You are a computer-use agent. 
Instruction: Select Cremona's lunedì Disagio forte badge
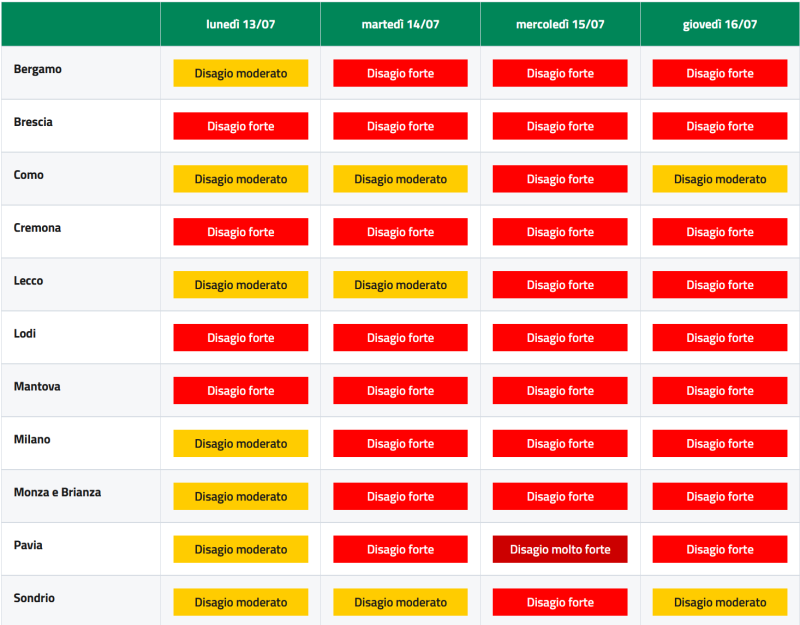pos(241,232)
